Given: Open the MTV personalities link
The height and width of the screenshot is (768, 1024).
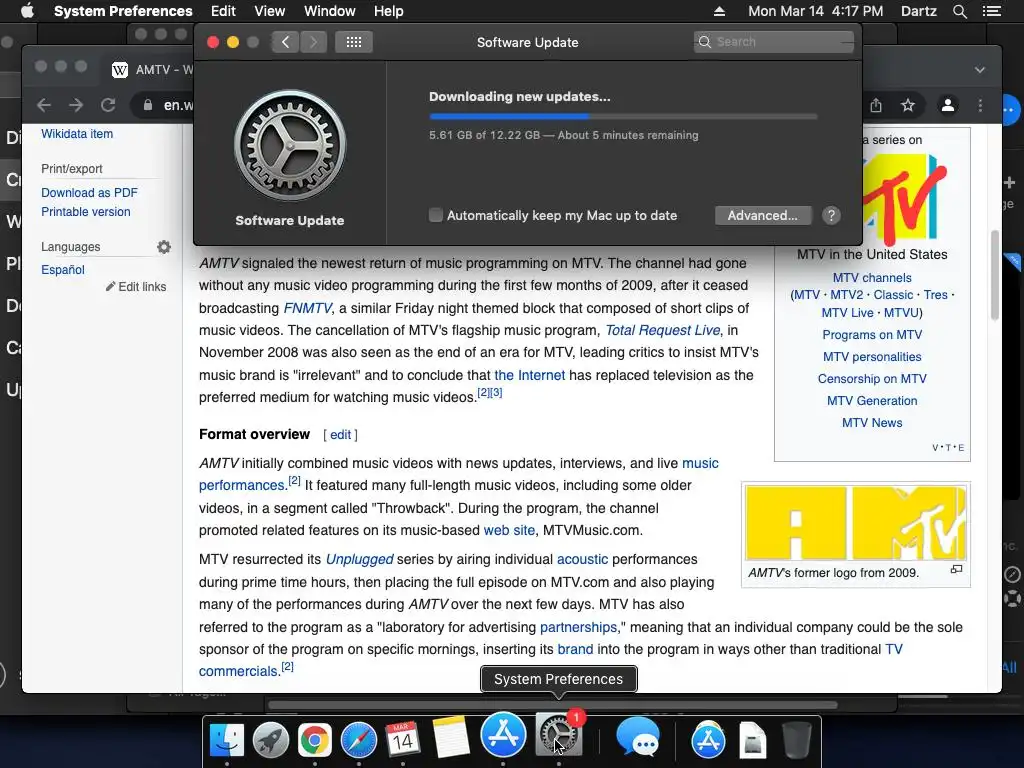Looking at the screenshot, I should pyautogui.click(x=872, y=357).
